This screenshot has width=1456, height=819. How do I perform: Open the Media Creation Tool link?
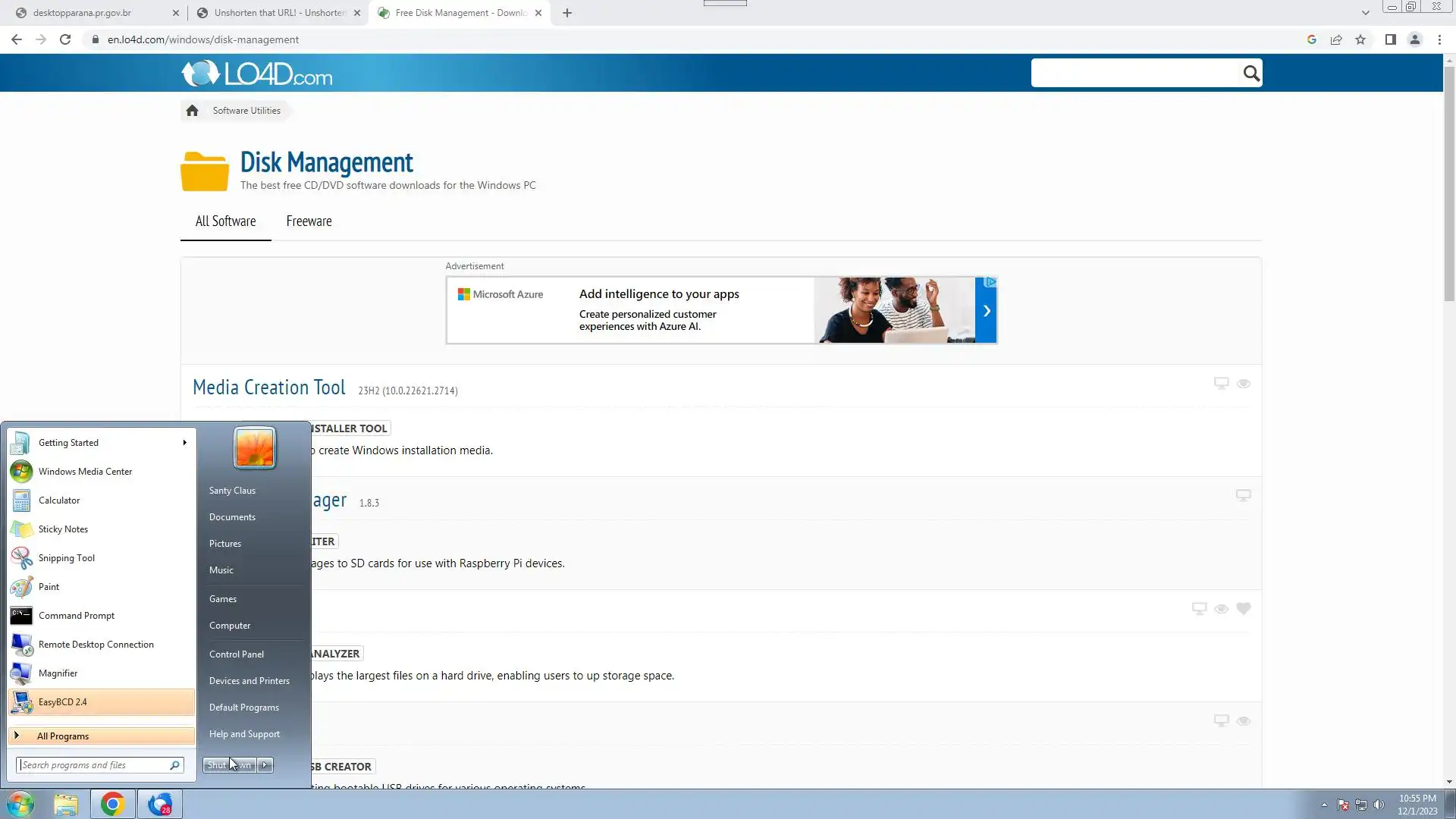[x=269, y=388]
